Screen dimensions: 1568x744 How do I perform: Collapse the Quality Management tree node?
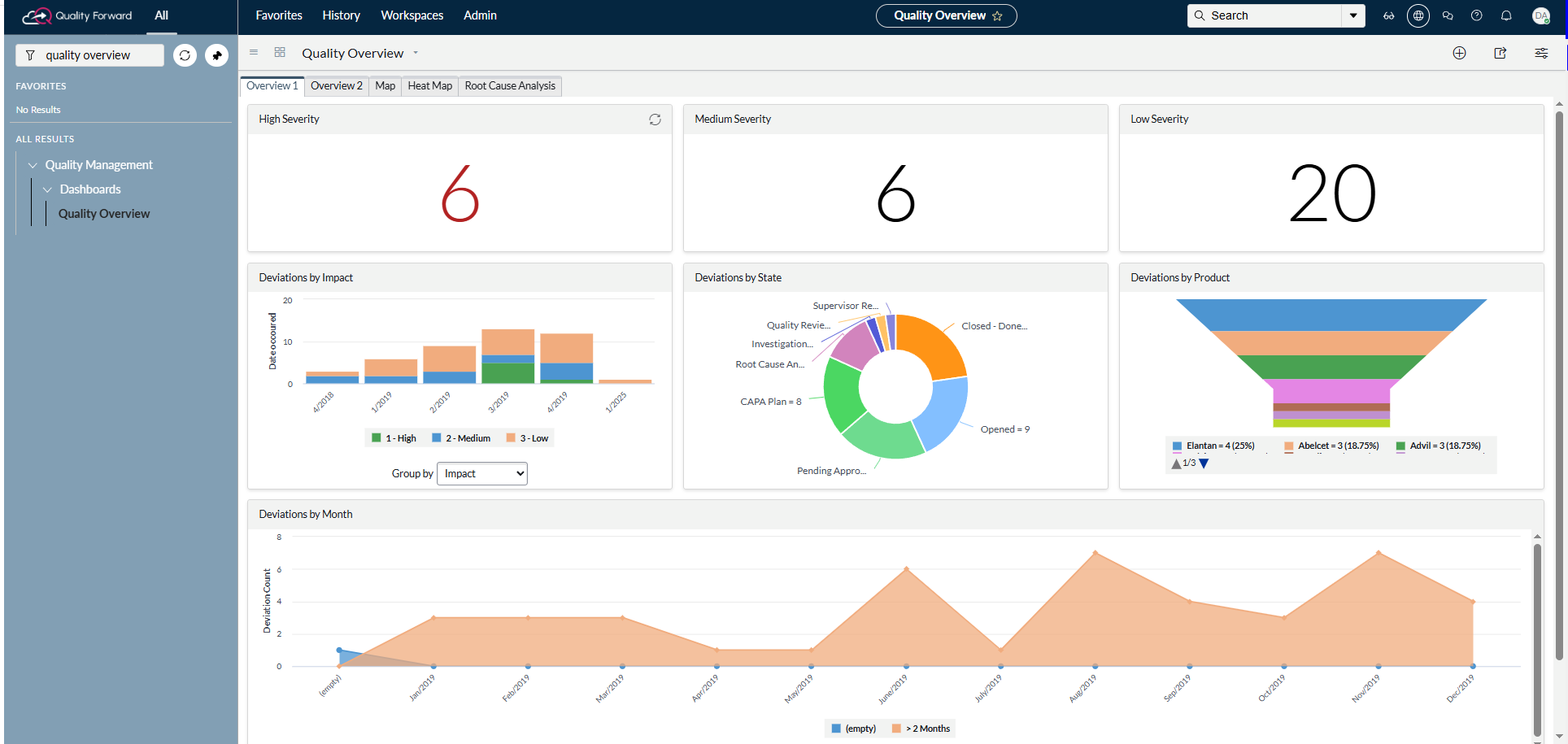click(x=33, y=165)
